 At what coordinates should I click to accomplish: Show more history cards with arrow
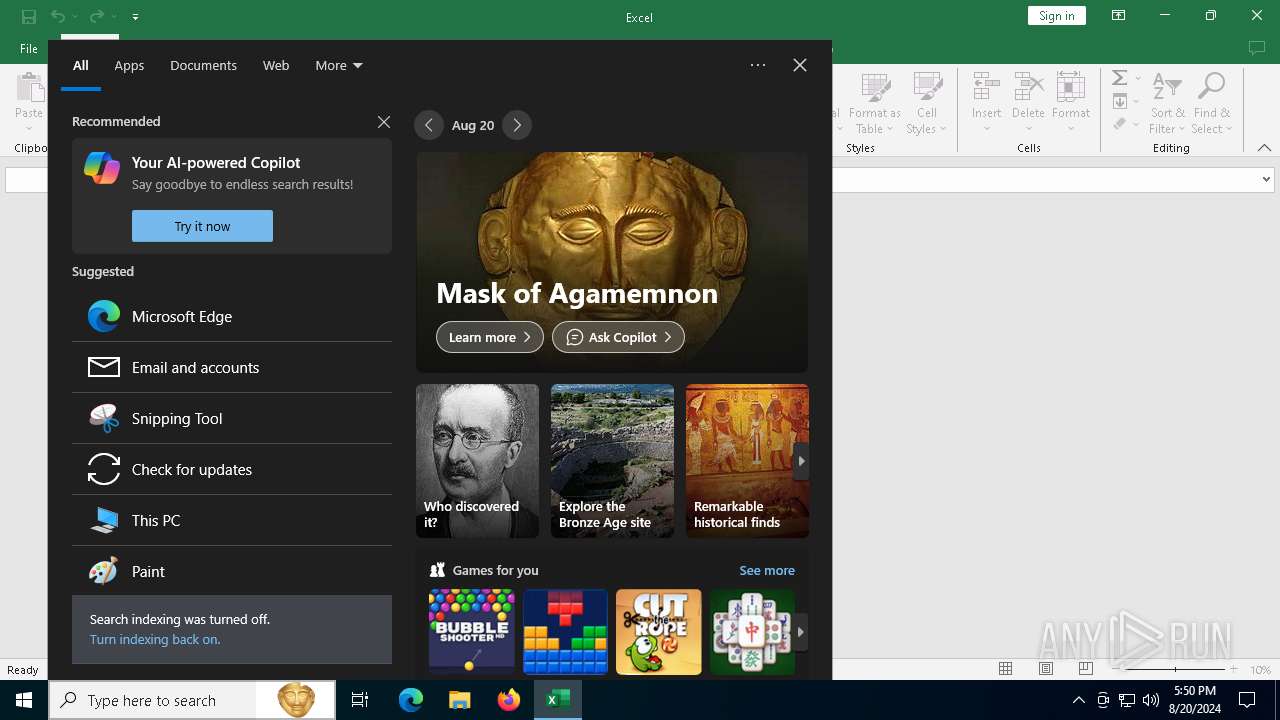click(801, 461)
